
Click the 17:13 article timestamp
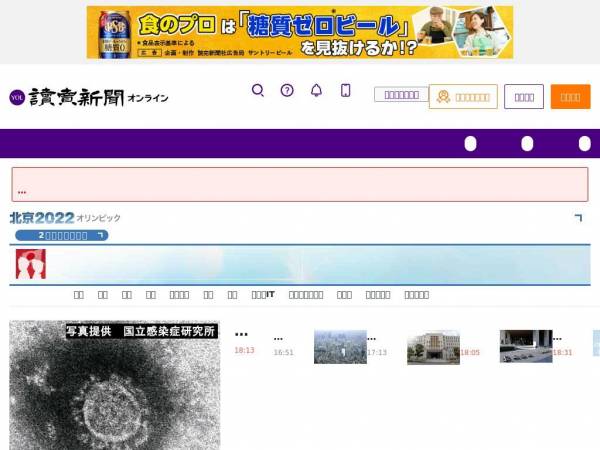[377, 352]
